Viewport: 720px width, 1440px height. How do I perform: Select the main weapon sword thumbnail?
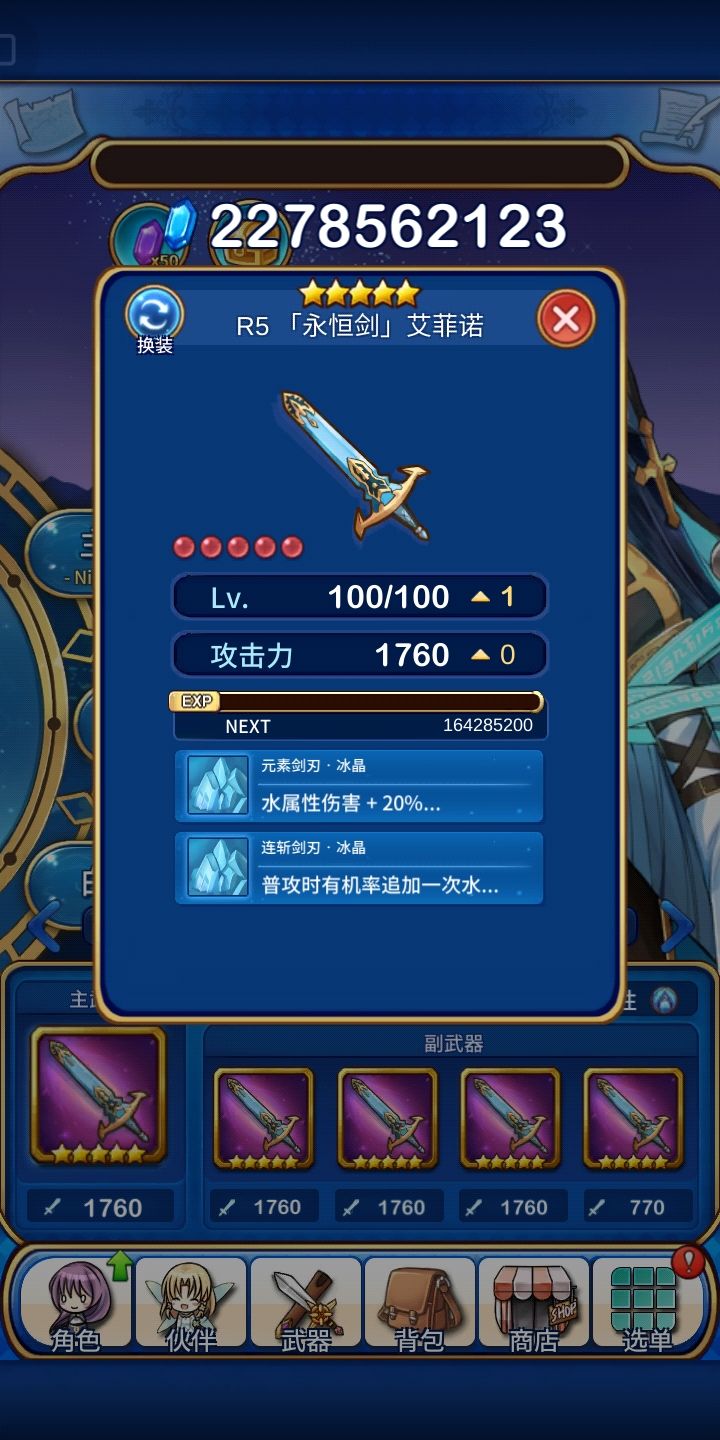(x=98, y=1096)
